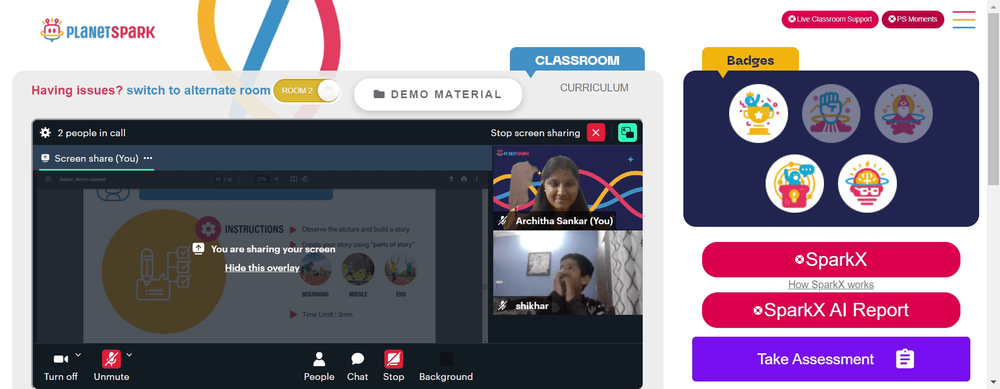This screenshot has height=389, width=1000.
Task: Switch to the CURRICULUM tab
Action: pyautogui.click(x=594, y=88)
